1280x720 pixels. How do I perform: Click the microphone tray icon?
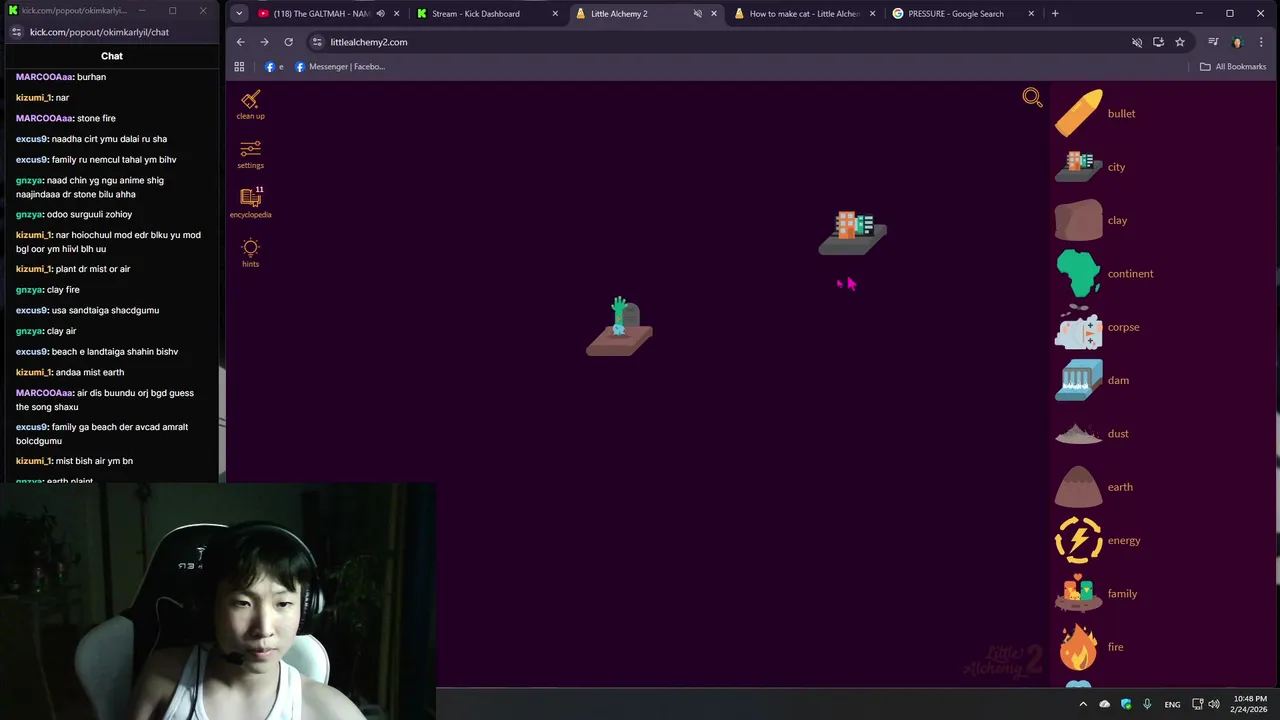1147,704
